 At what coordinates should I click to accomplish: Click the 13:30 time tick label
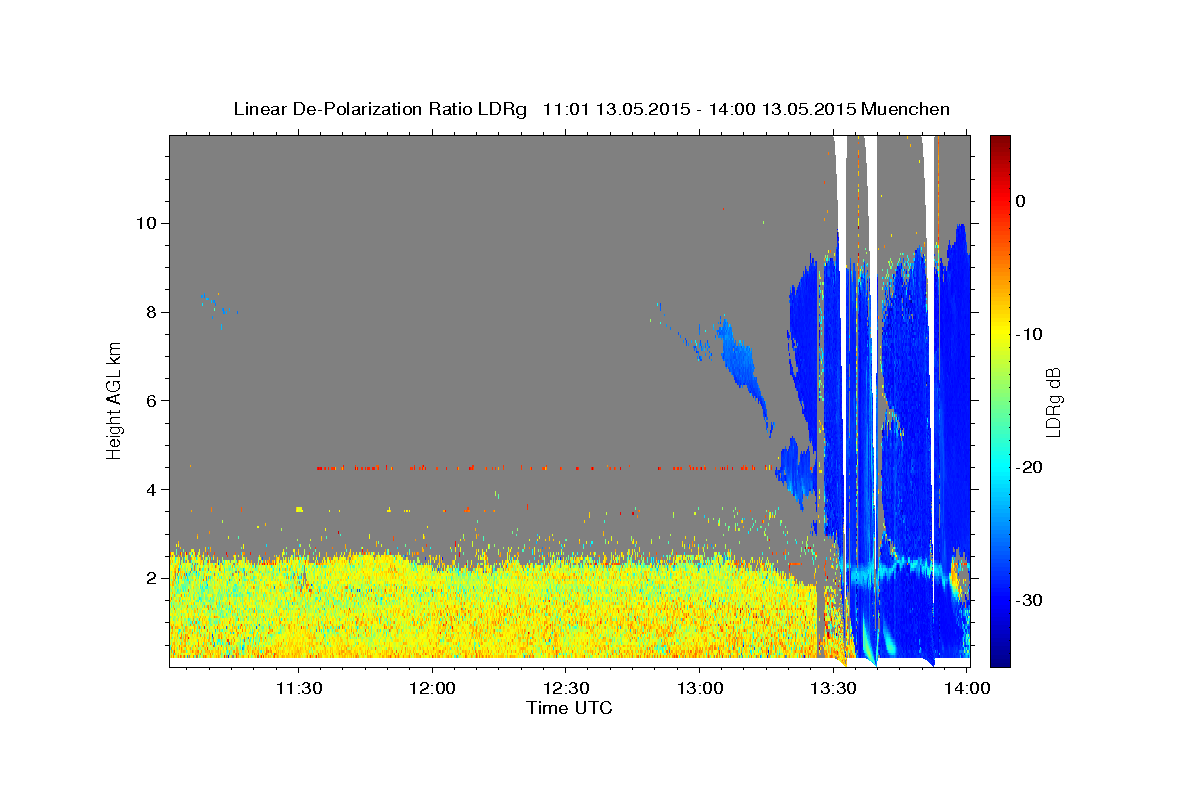[x=832, y=688]
